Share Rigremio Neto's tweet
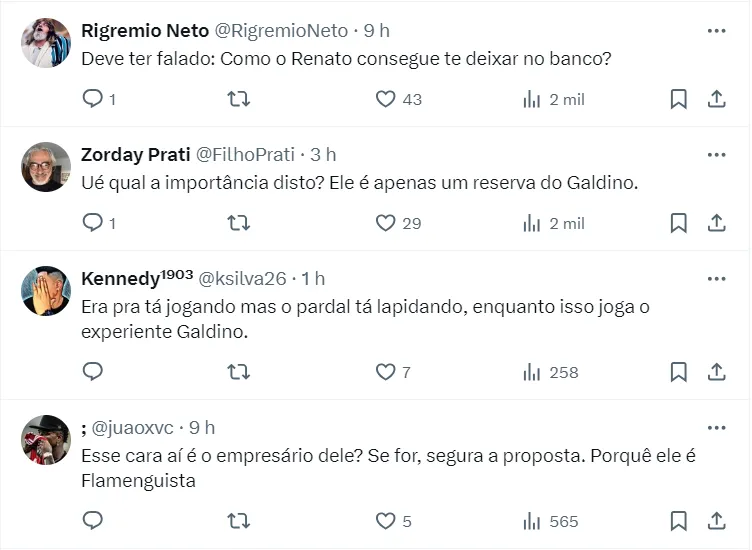 [716, 99]
